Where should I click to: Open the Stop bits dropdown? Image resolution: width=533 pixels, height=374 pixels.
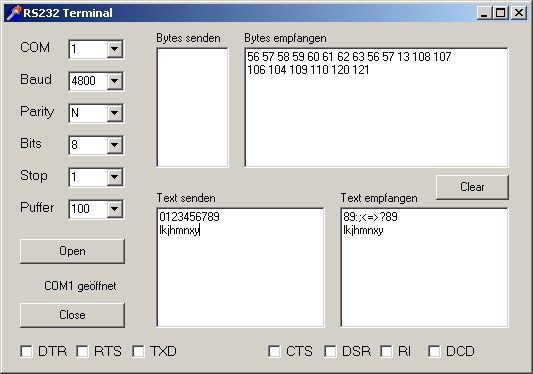(115, 177)
